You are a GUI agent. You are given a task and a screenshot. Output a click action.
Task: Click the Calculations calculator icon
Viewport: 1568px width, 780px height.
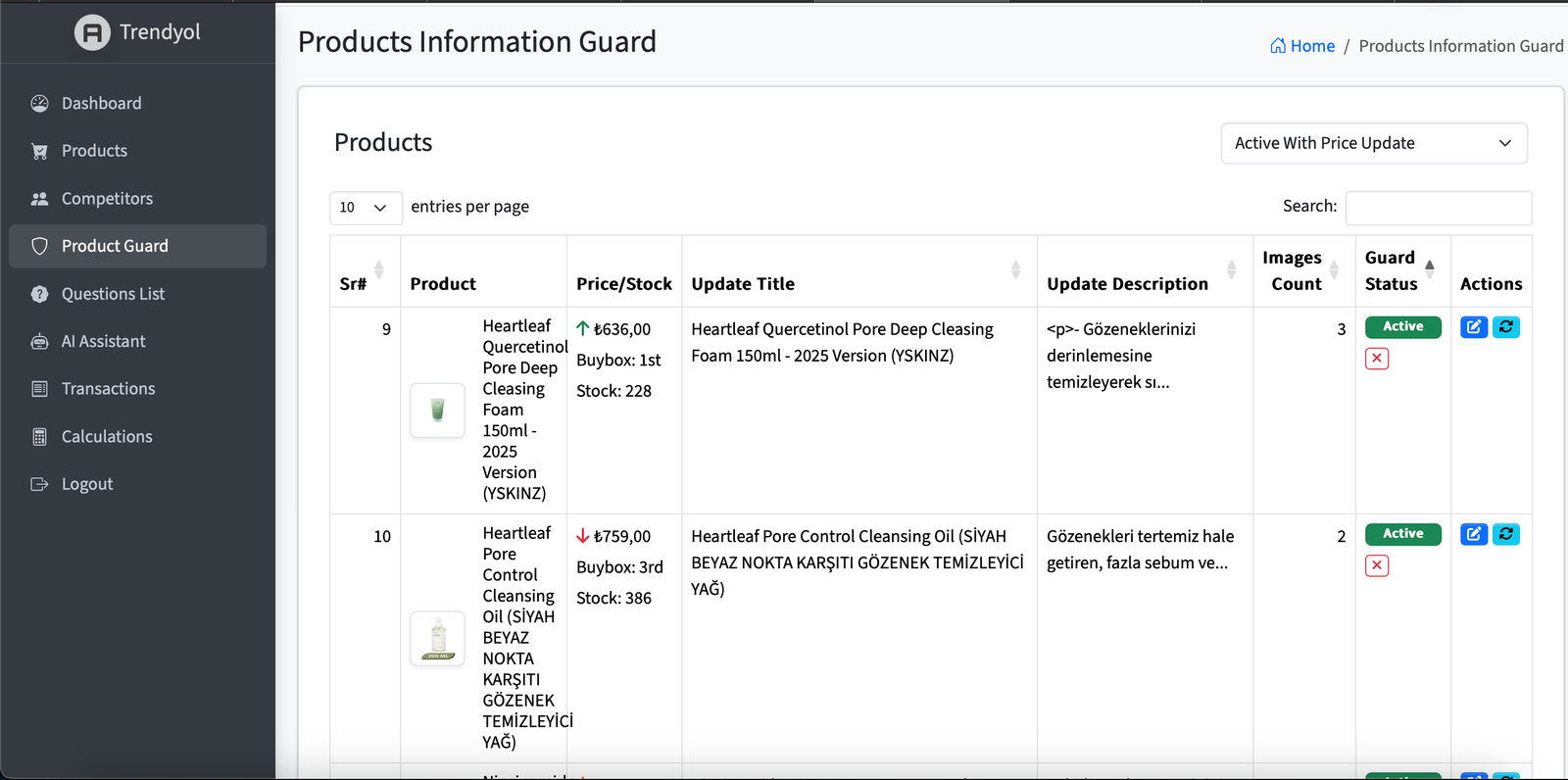39,436
